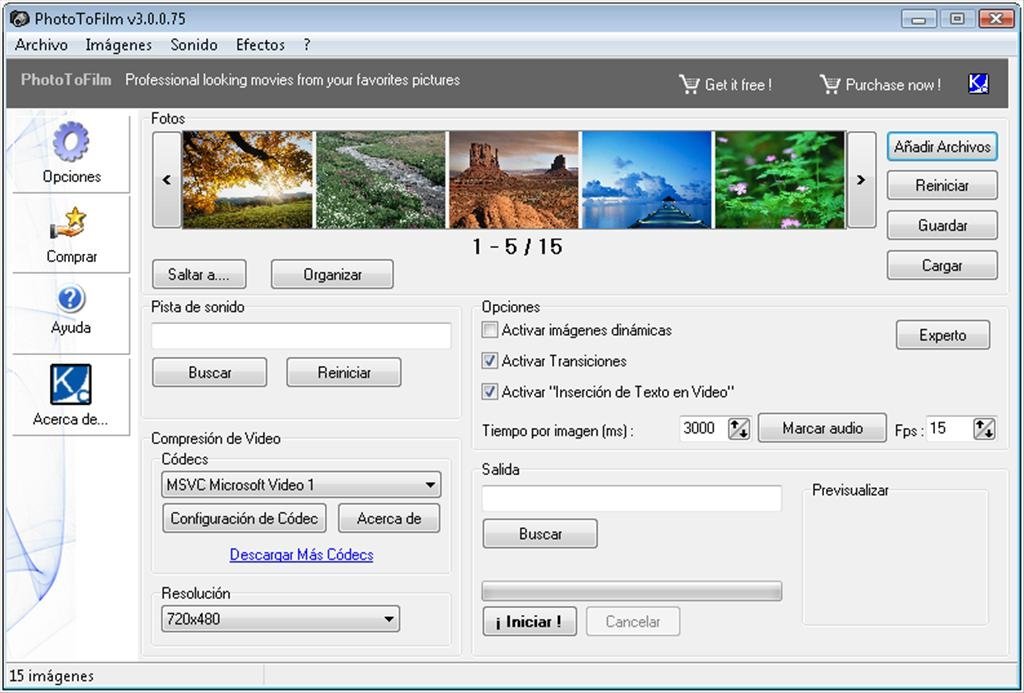Open the Efectos menu
The width and height of the screenshot is (1024, 693).
click(260, 45)
